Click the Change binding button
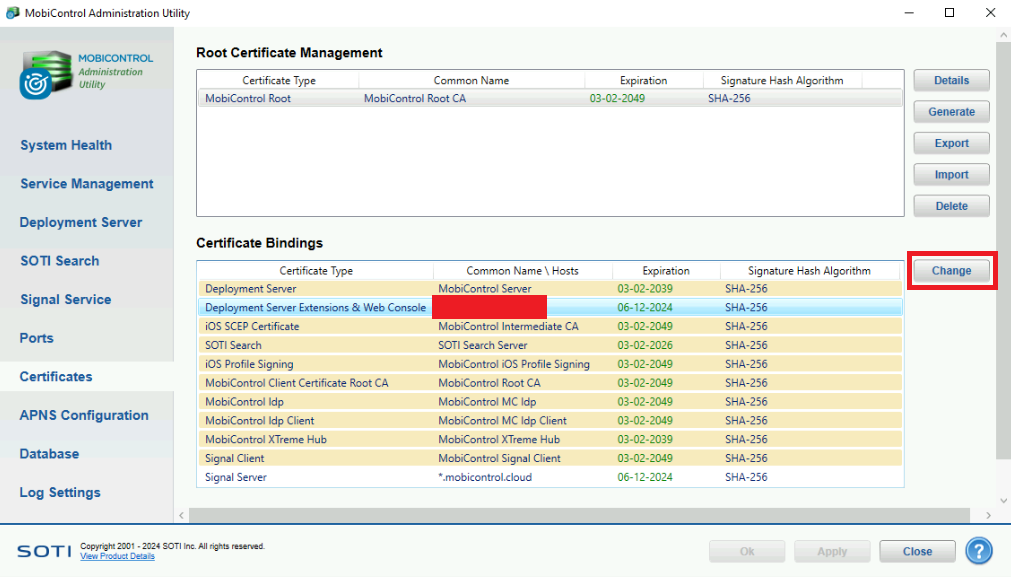 coord(951,271)
